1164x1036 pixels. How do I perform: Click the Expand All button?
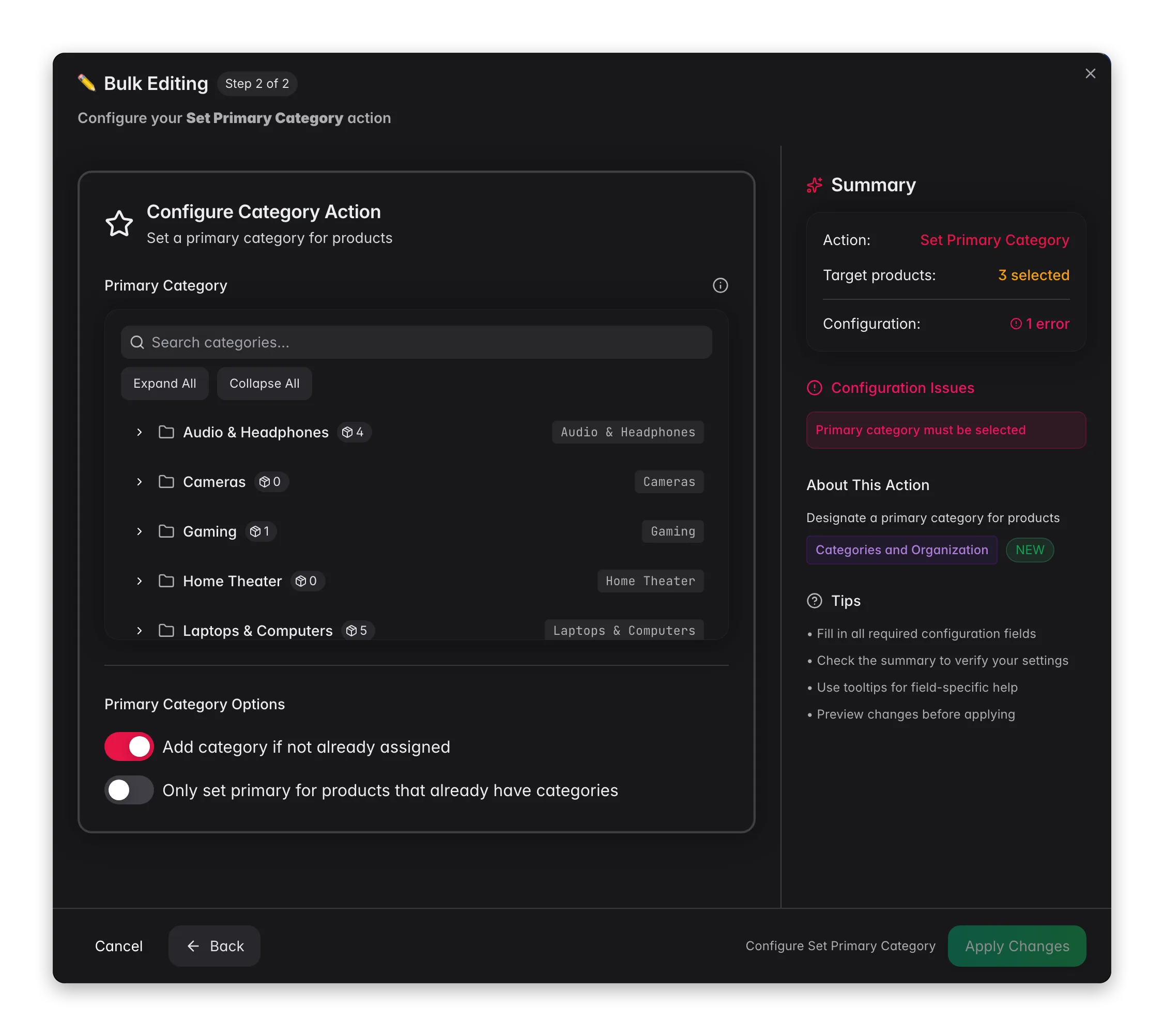(164, 383)
